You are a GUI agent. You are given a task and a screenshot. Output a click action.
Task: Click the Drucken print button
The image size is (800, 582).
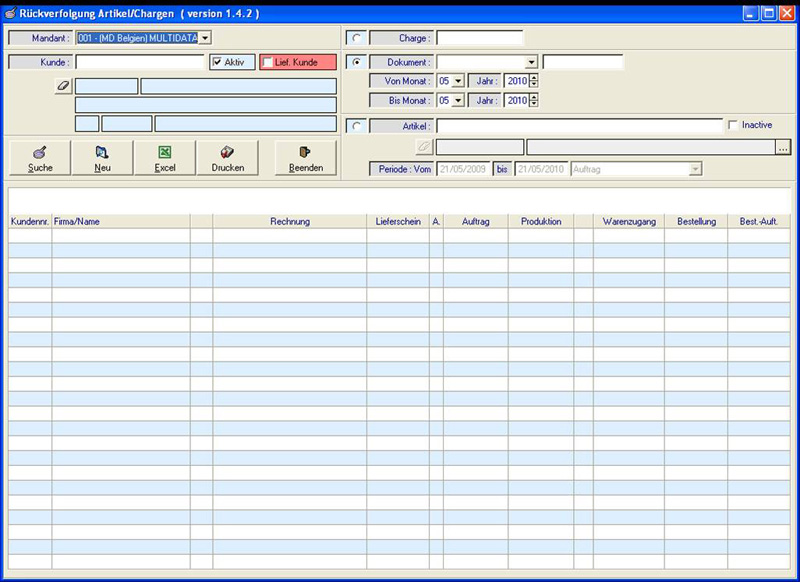(227, 158)
